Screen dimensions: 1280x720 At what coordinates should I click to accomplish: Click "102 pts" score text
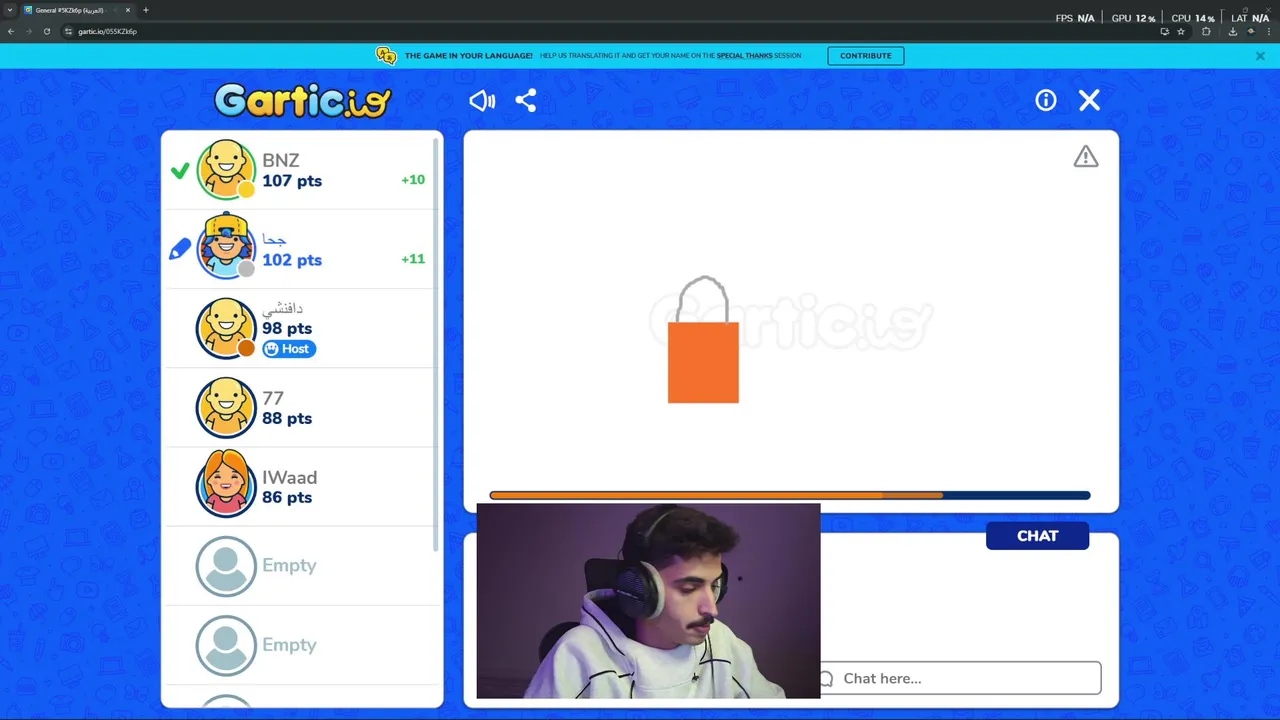(292, 260)
